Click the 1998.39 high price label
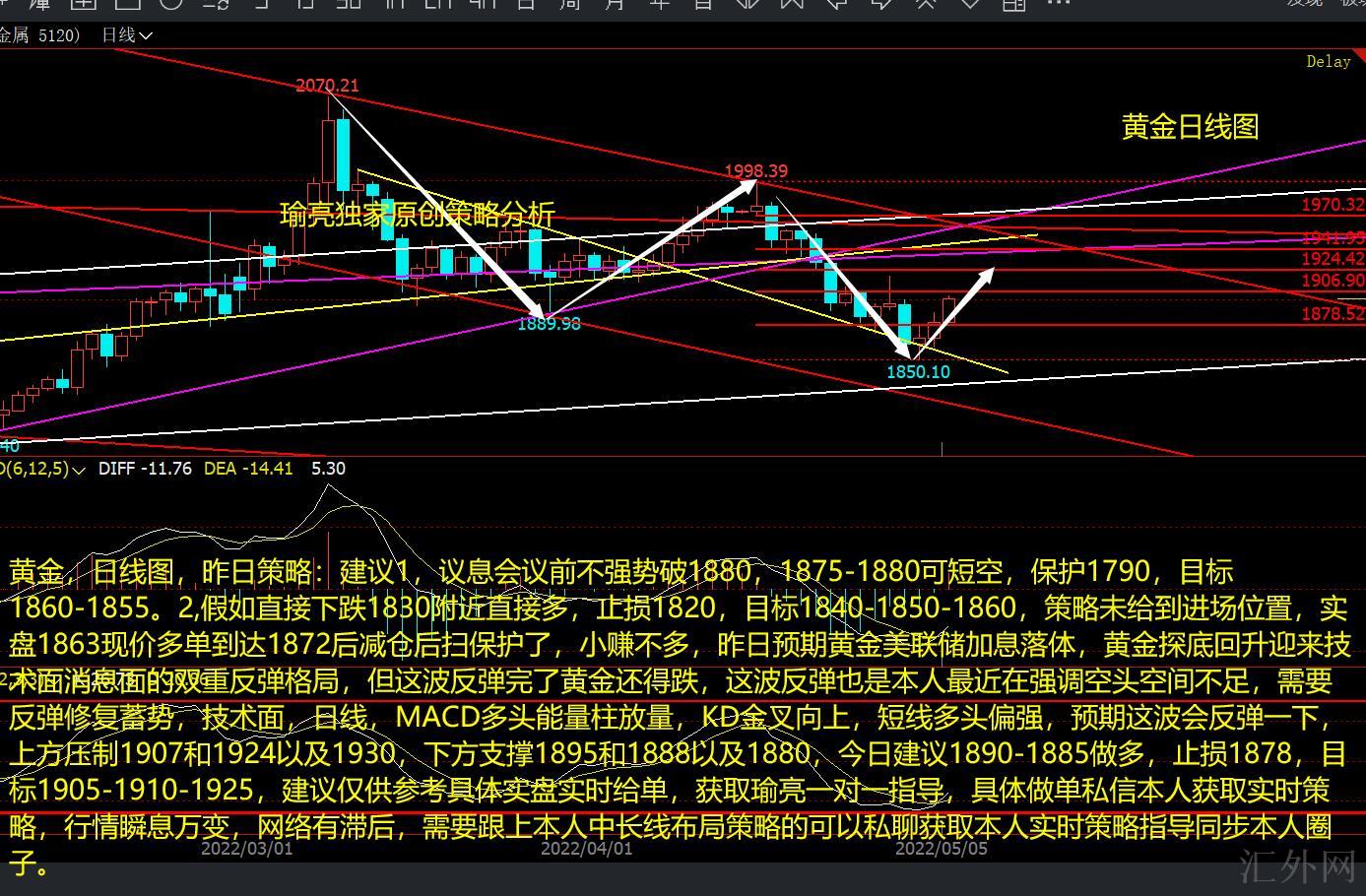The image size is (1366, 896). 756,171
